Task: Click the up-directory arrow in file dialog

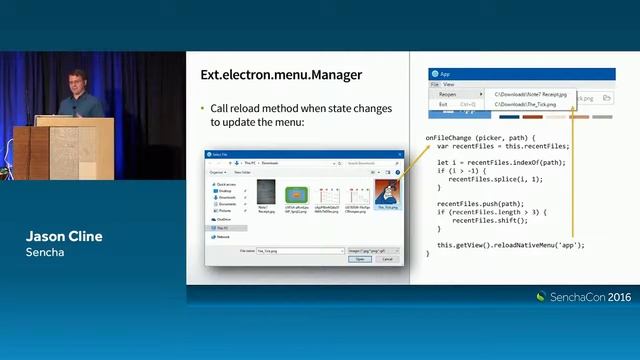Action: point(230,163)
